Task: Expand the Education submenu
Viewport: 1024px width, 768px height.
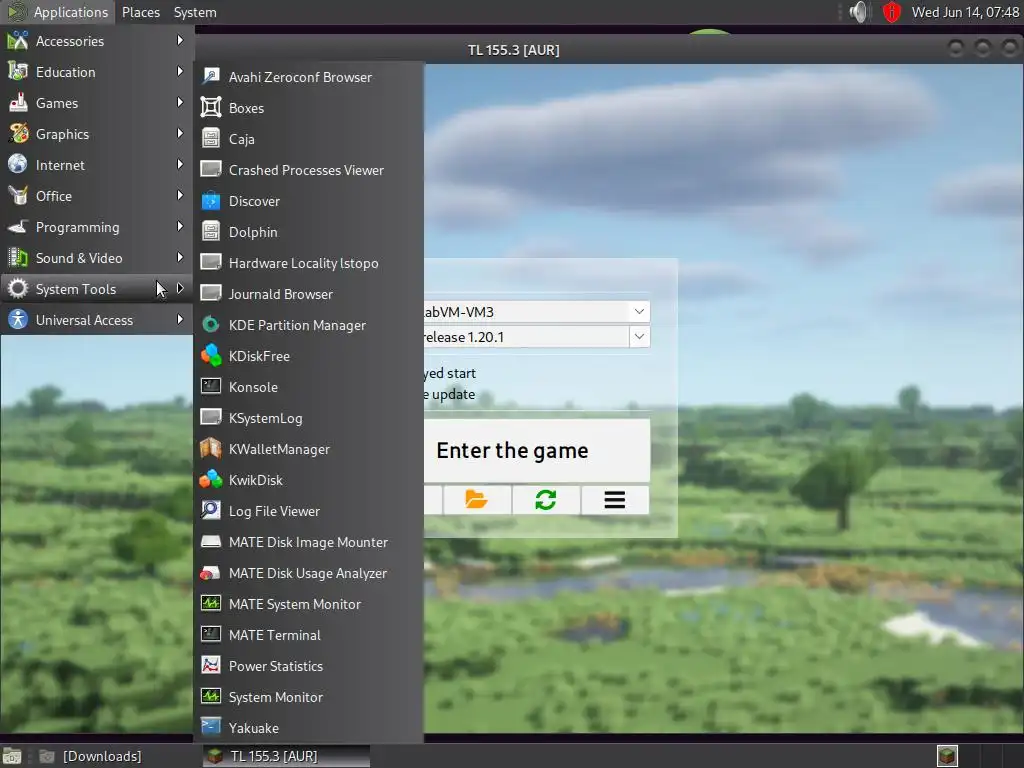Action: (97, 72)
